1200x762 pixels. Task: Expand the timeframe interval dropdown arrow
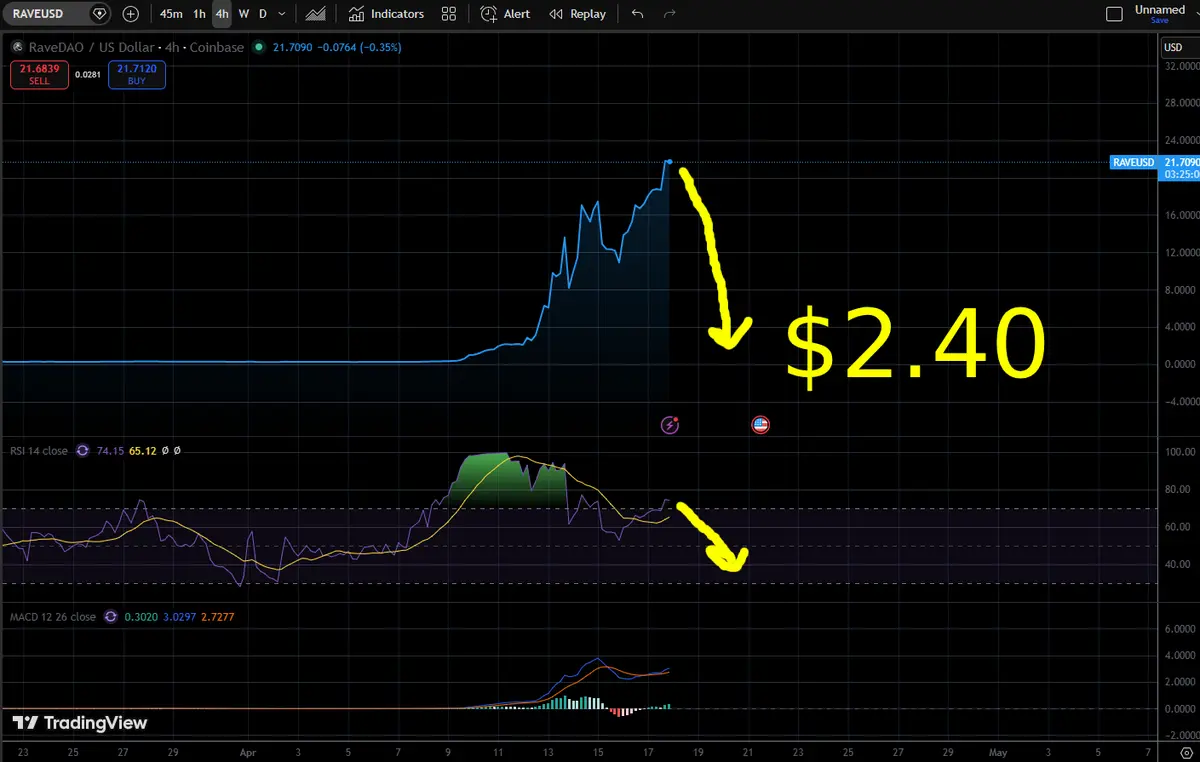point(282,14)
